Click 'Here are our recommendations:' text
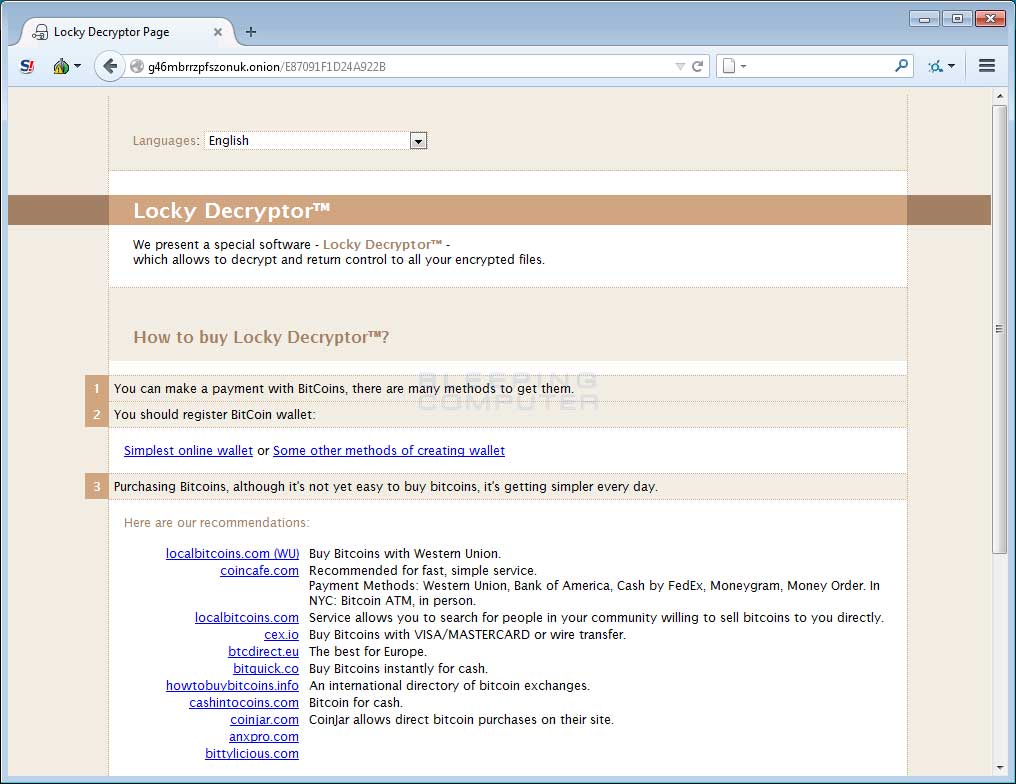Viewport: 1016px width, 784px height. click(x=216, y=522)
